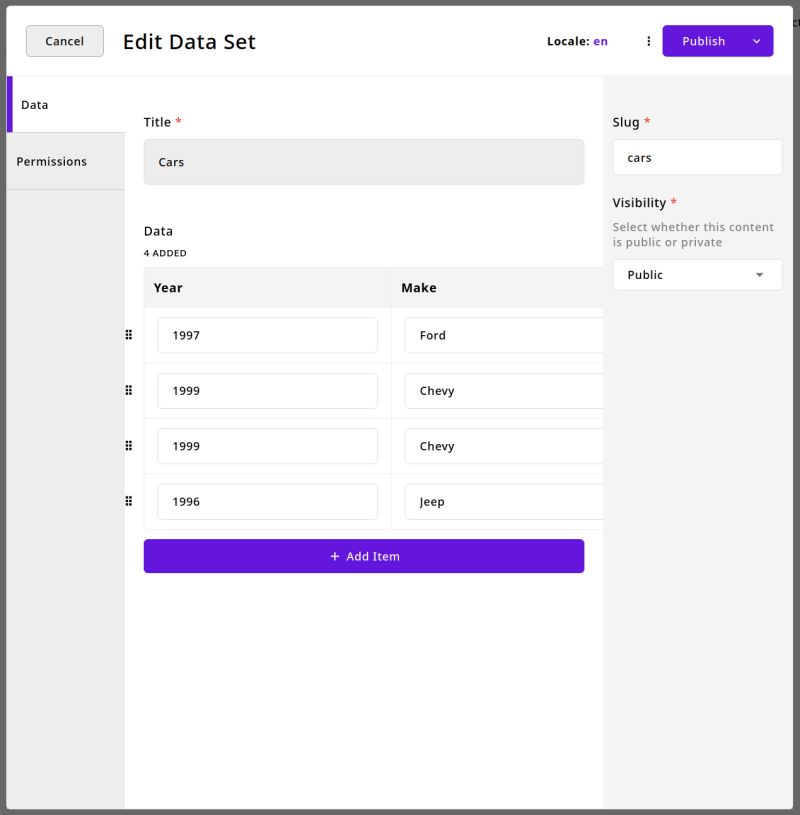Click the "en" locale link
The image size is (800, 815).
(x=600, y=41)
